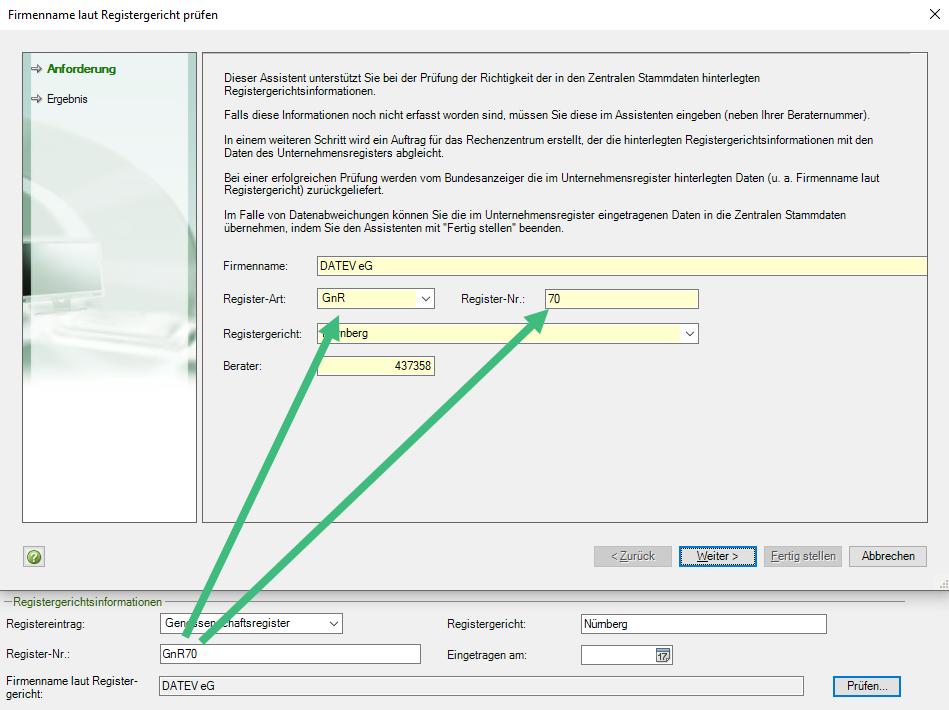The width and height of the screenshot is (949, 710).
Task: Click the Weiter button
Action: tap(717, 556)
